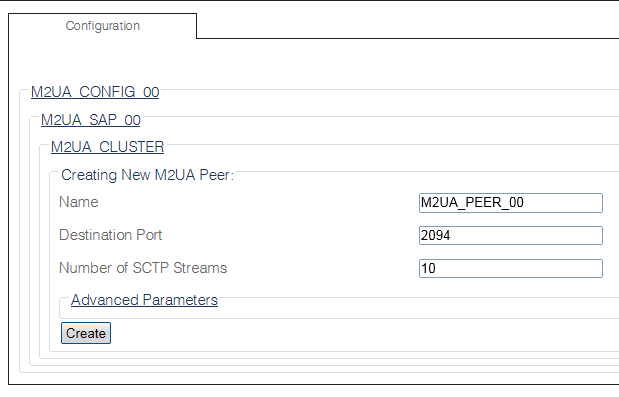Switch to the Configuration tab
This screenshot has height=397, width=619.
point(102,26)
